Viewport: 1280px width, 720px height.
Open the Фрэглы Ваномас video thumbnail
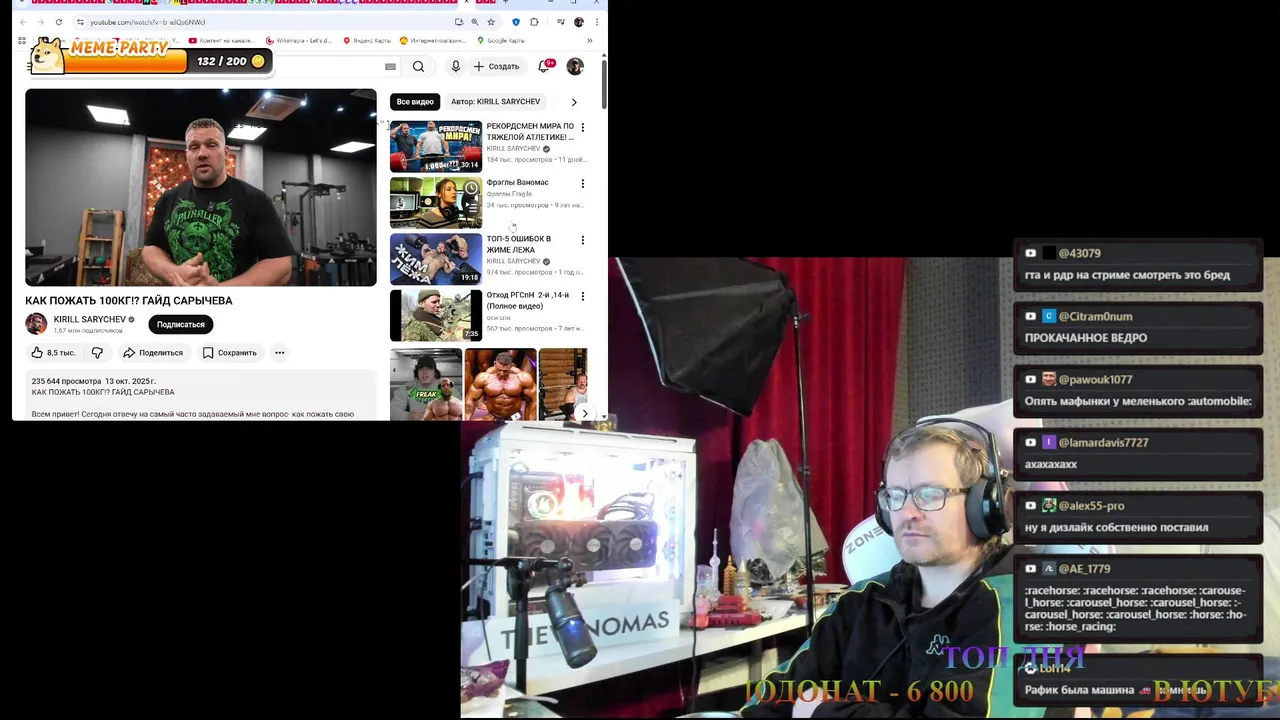click(x=436, y=203)
